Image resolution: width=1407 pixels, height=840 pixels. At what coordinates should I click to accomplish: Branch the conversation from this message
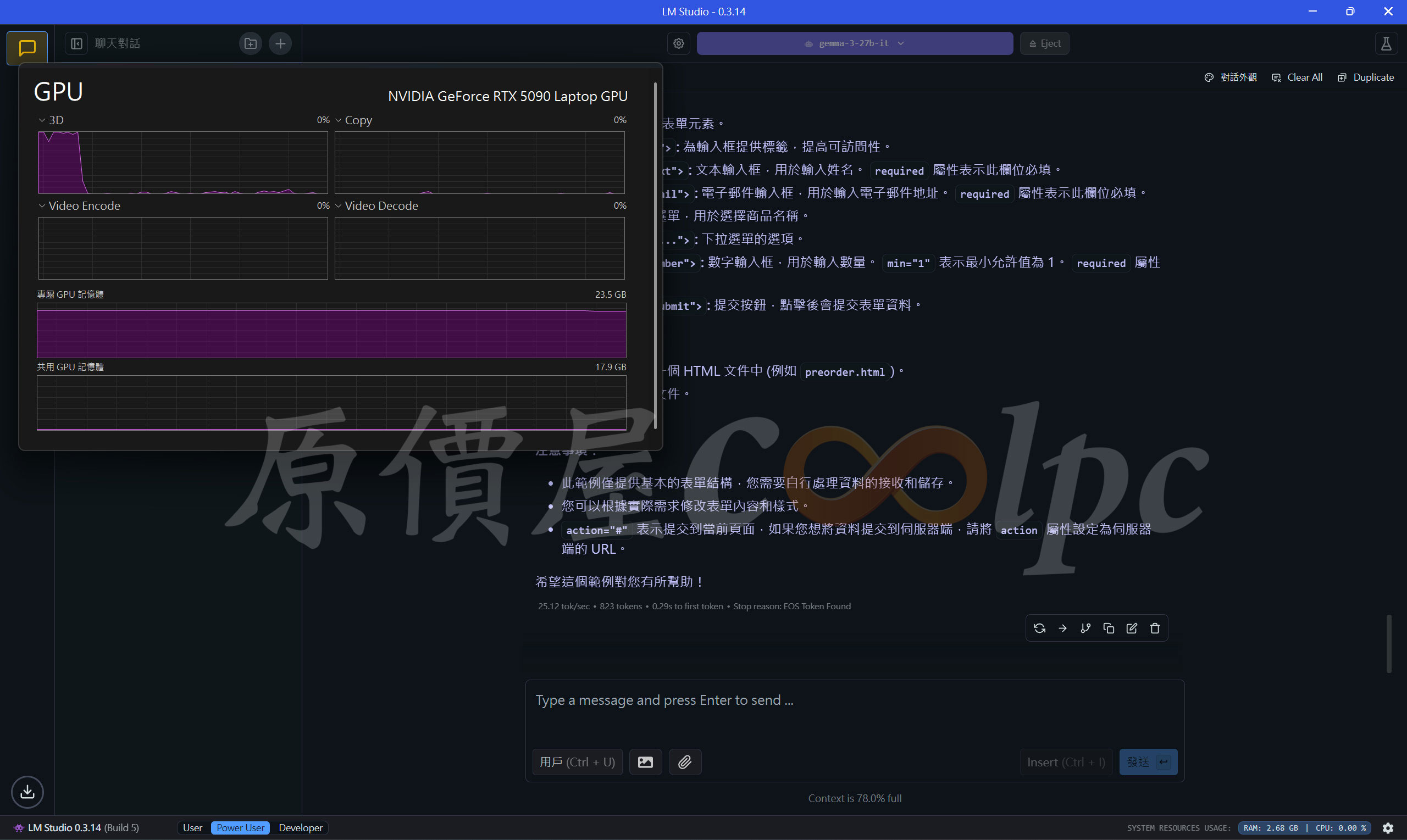(1085, 628)
